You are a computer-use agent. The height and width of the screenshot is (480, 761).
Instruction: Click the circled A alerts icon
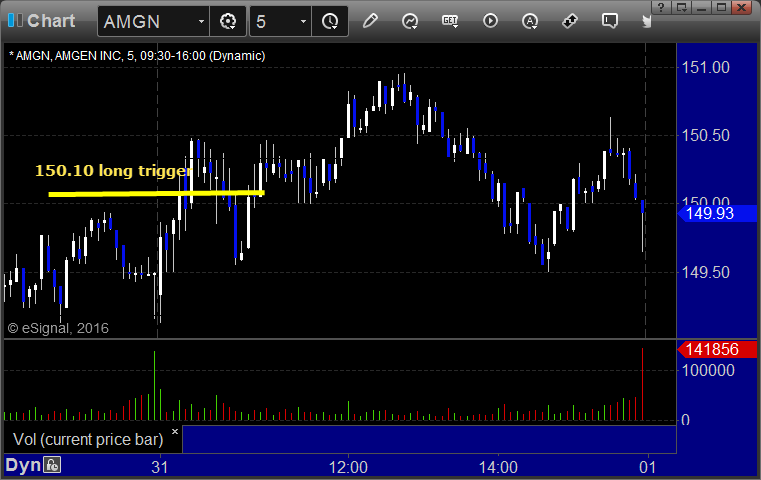pos(529,21)
